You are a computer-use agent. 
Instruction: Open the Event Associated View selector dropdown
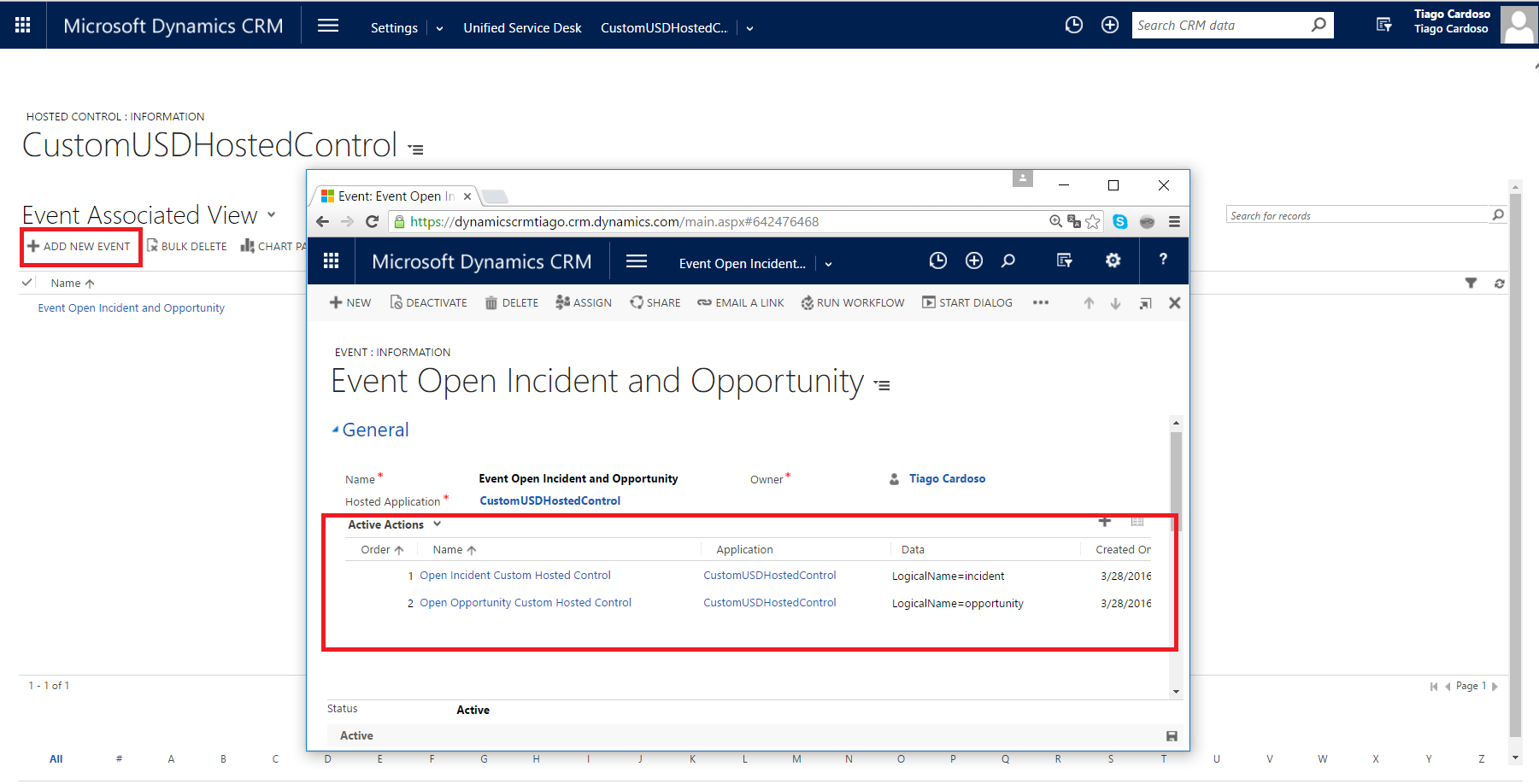[272, 215]
